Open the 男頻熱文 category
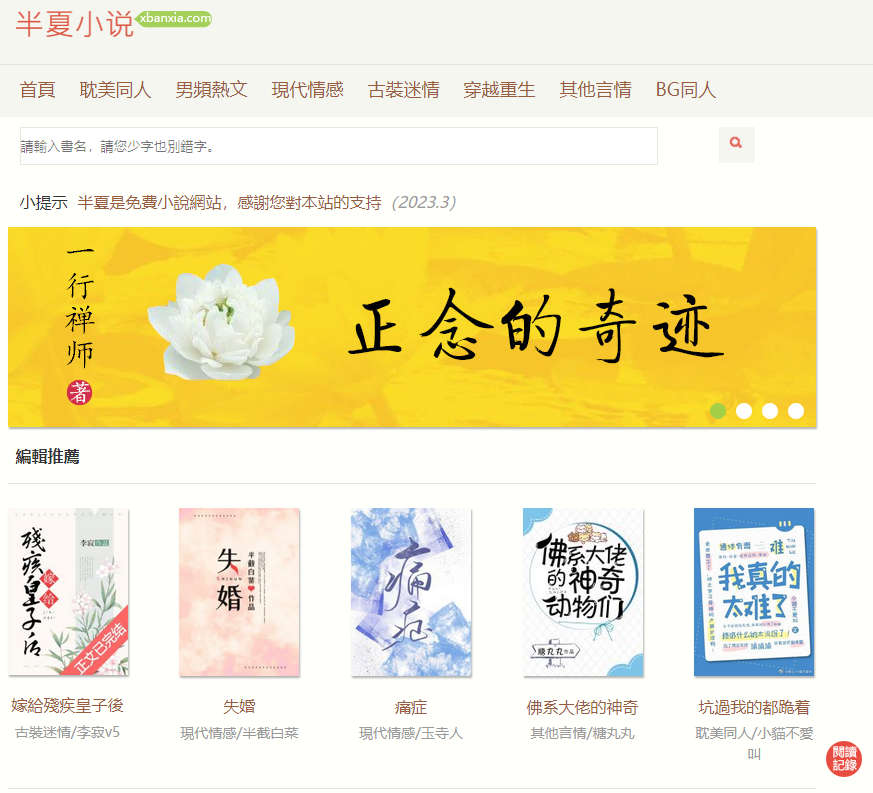 click(x=212, y=90)
